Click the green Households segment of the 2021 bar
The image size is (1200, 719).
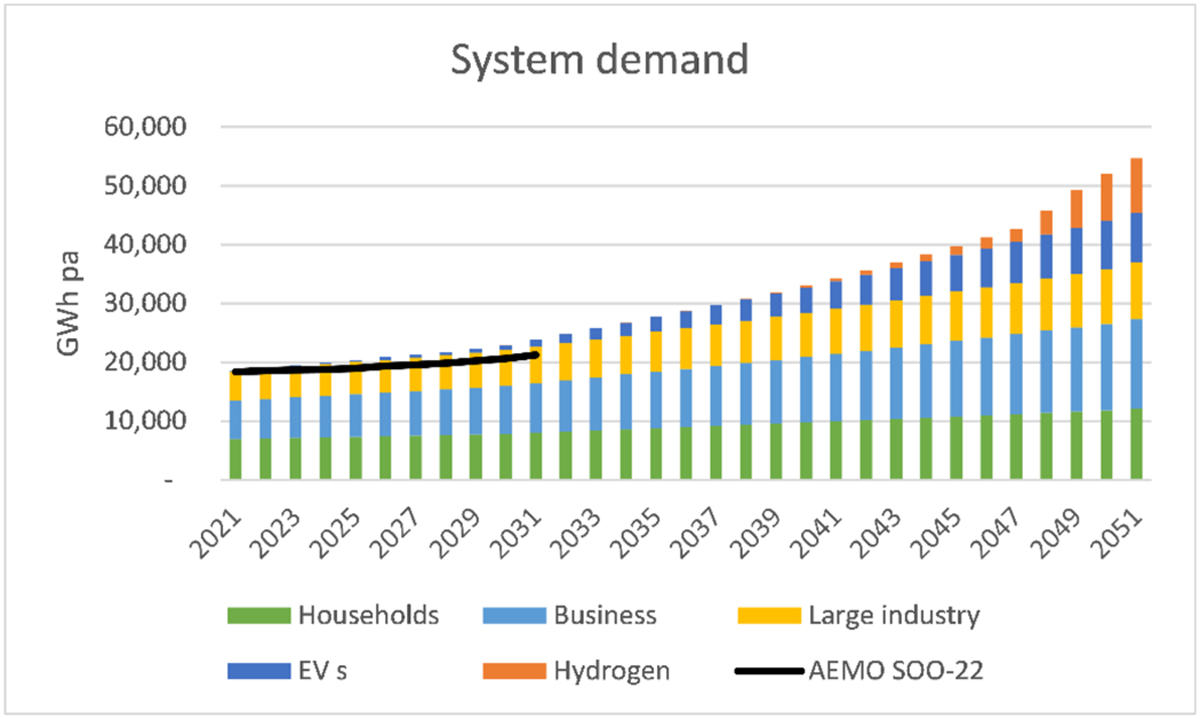(x=236, y=460)
